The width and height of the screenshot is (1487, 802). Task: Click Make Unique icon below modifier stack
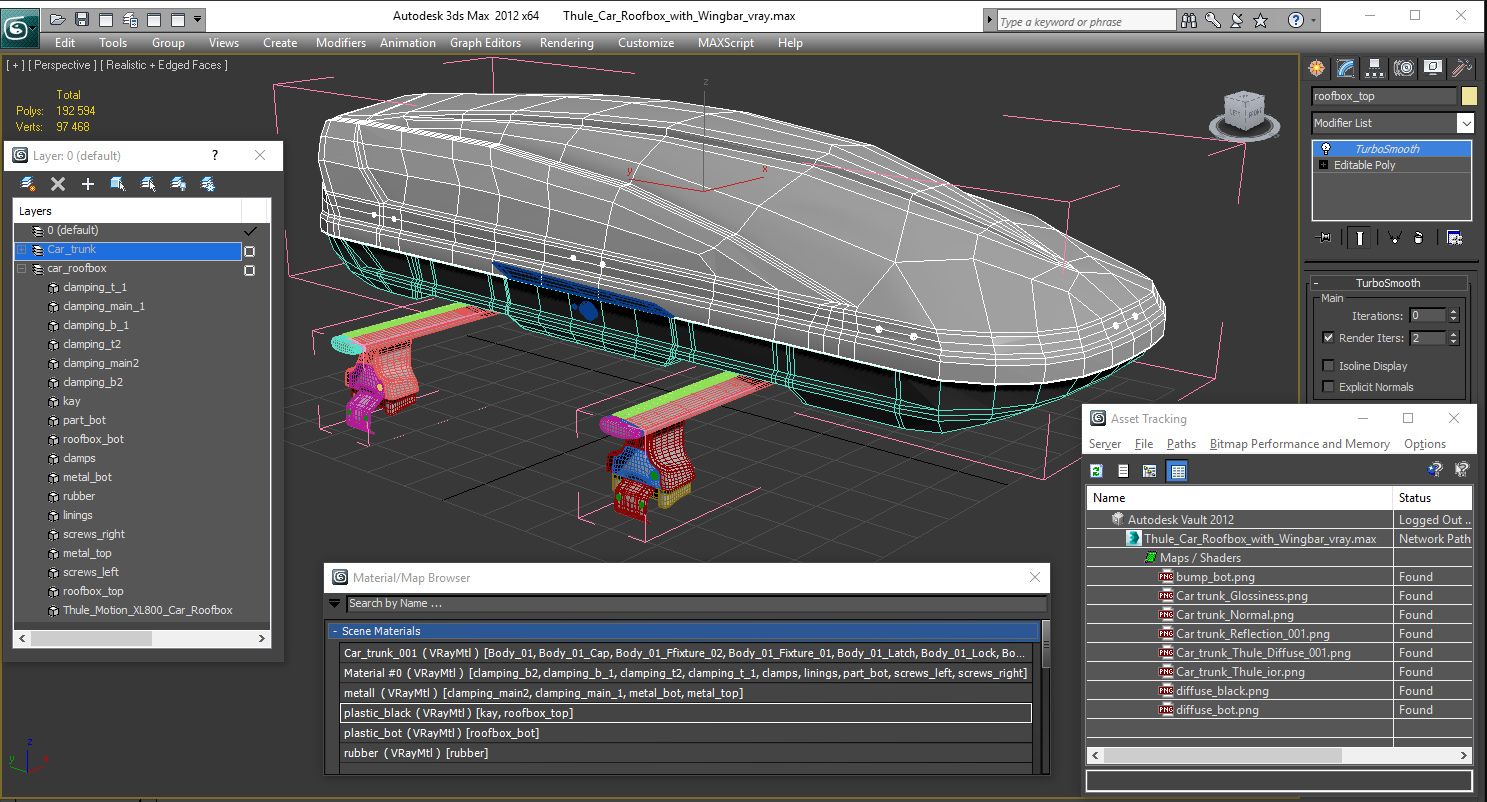(1393, 238)
